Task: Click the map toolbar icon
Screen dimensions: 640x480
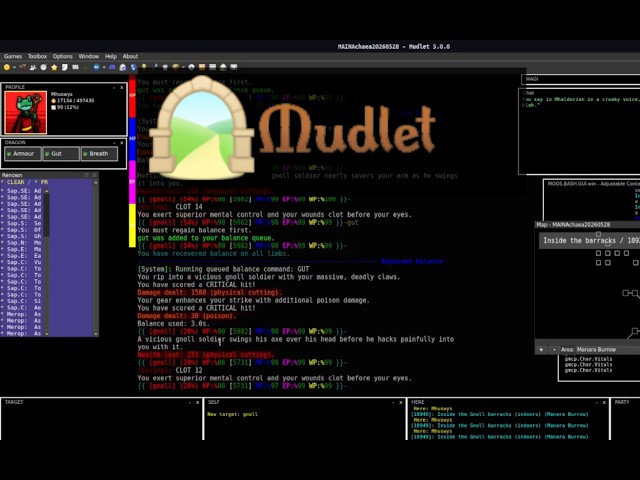Action: [x=122, y=67]
